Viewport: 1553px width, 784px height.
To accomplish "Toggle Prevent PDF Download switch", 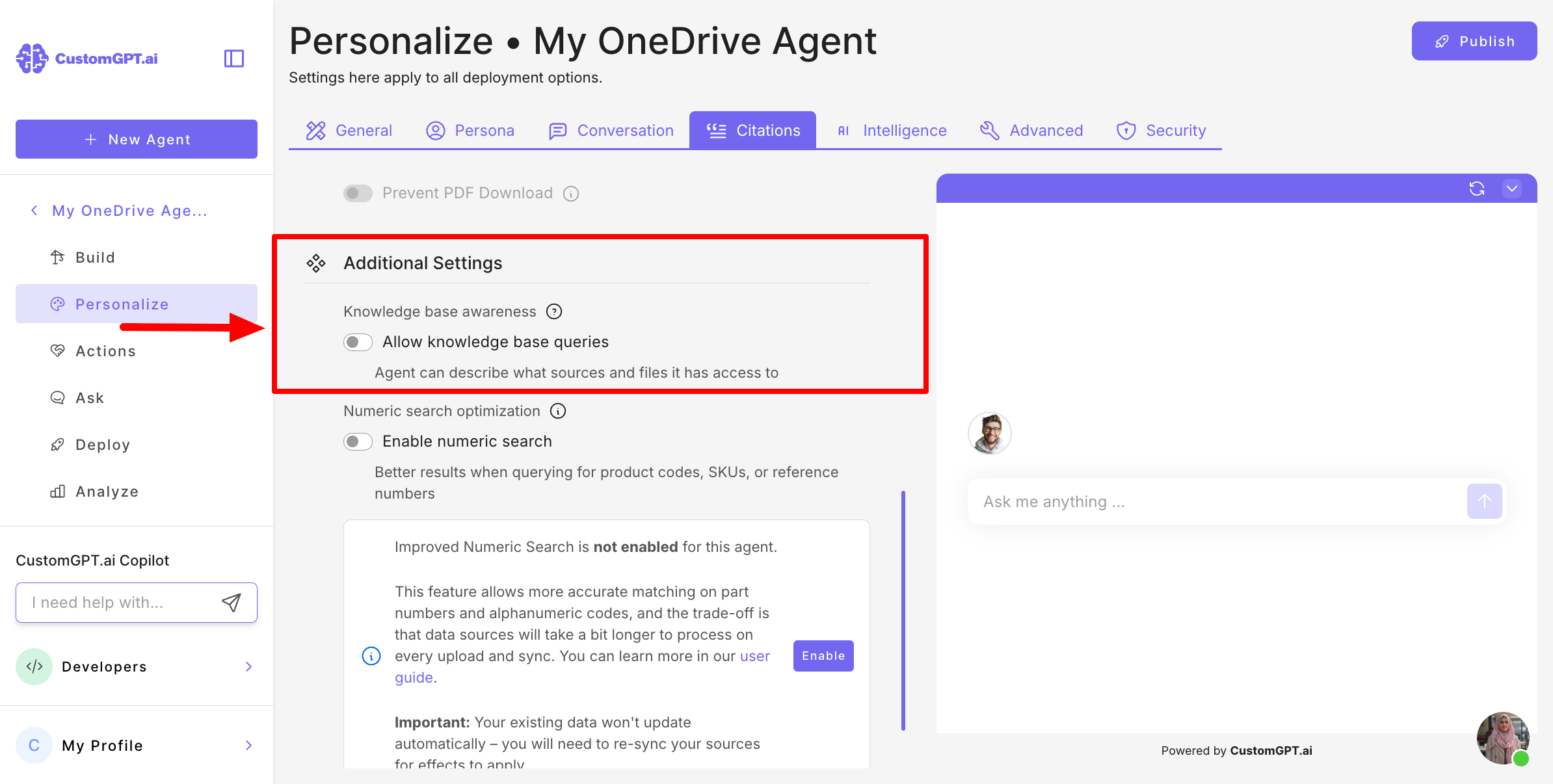I will (358, 193).
